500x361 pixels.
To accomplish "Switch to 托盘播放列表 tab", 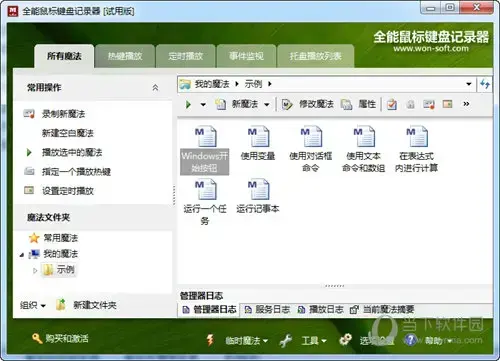I will pyautogui.click(x=315, y=56).
